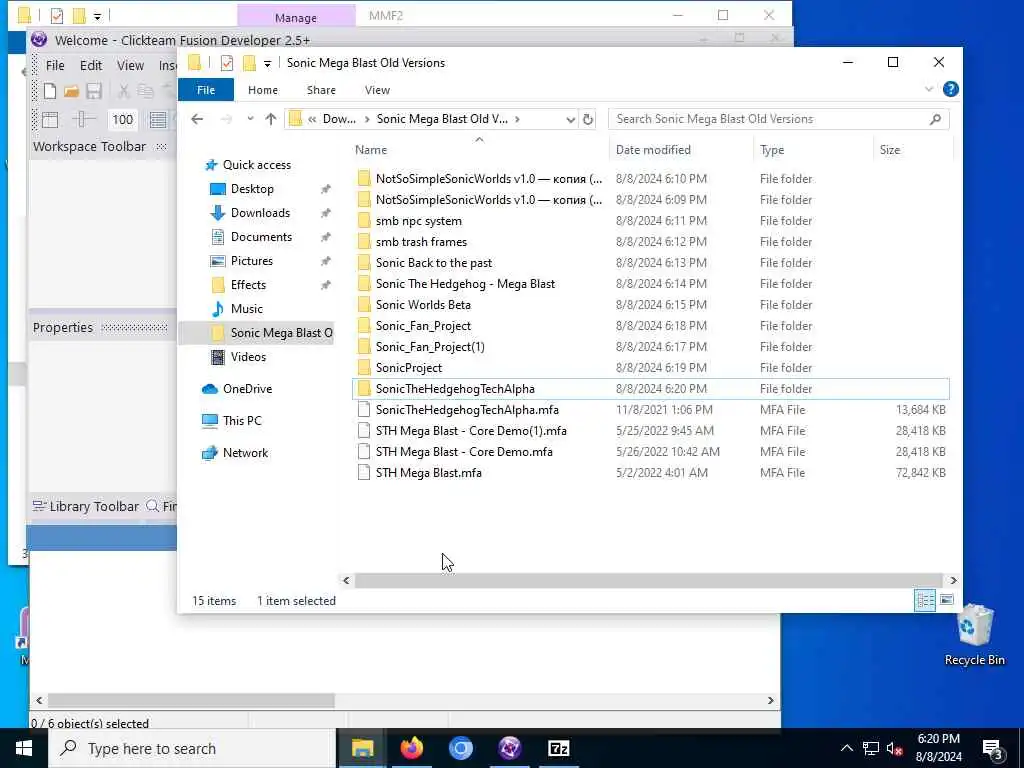Open the Edit menu in Clickteam Fusion
The image size is (1024, 768).
click(x=91, y=65)
